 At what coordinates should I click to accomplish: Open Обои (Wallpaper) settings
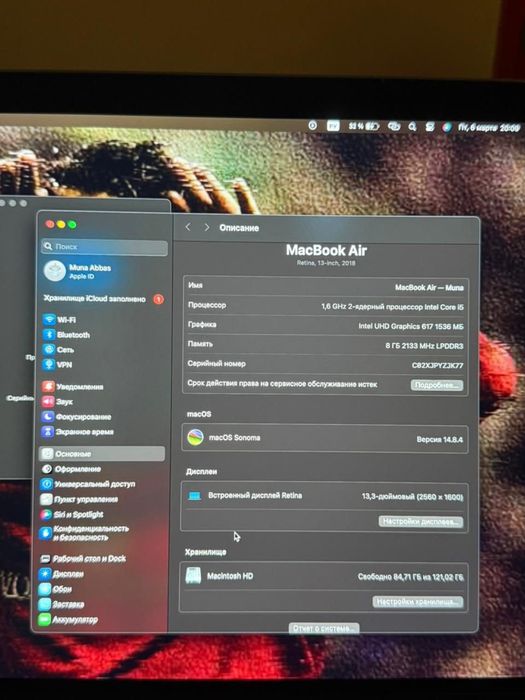tap(55, 589)
